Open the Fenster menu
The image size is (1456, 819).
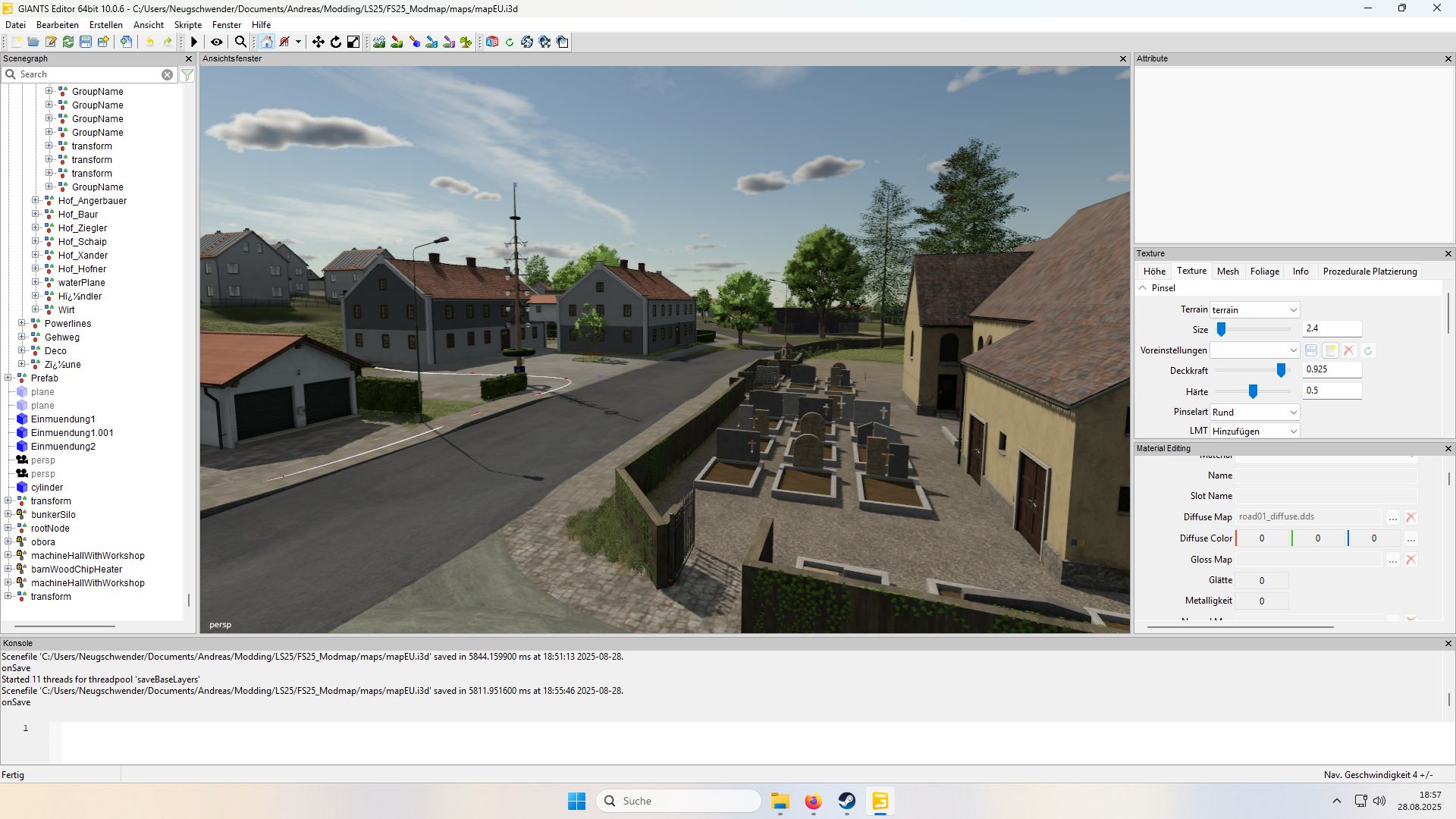click(227, 25)
